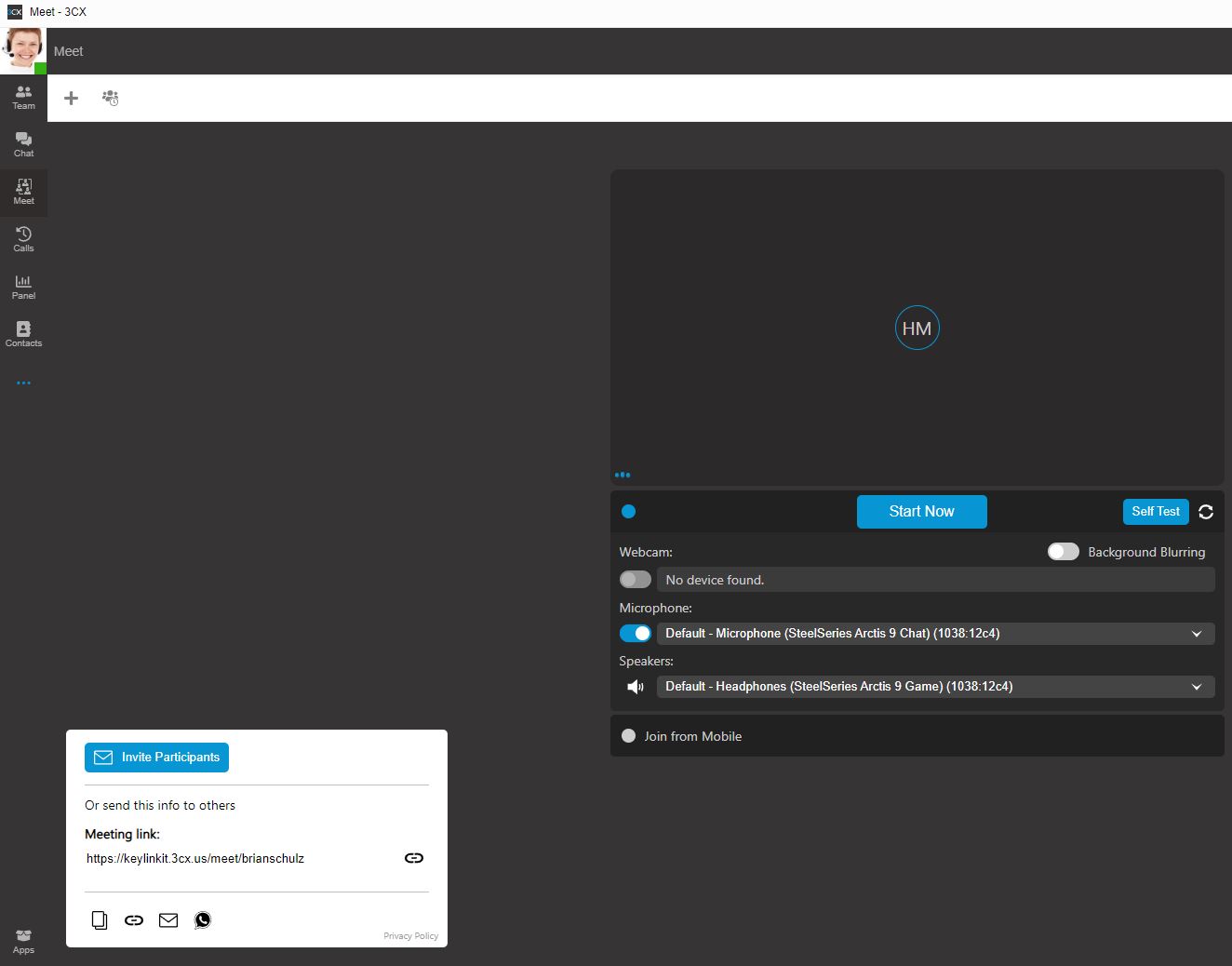Click the user profile avatar
Image resolution: width=1232 pixels, height=966 pixels.
pos(23,51)
